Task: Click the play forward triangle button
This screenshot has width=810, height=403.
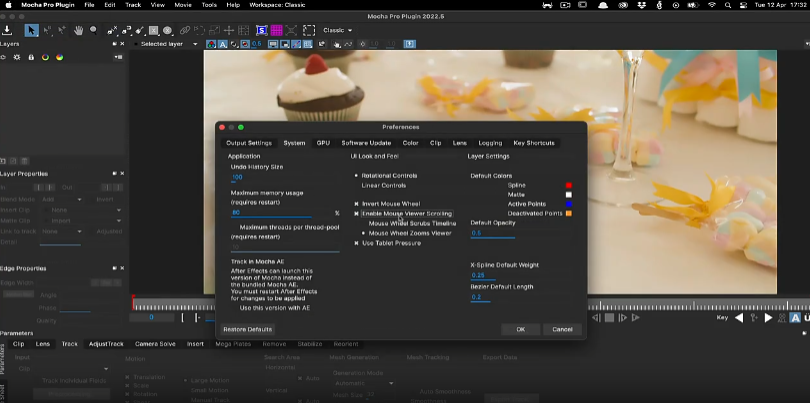Action: [x=636, y=318]
